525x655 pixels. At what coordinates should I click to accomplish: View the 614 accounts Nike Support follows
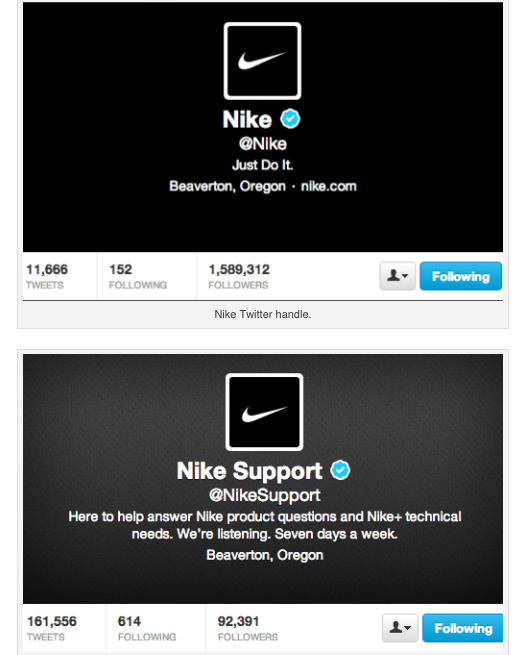click(x=147, y=628)
